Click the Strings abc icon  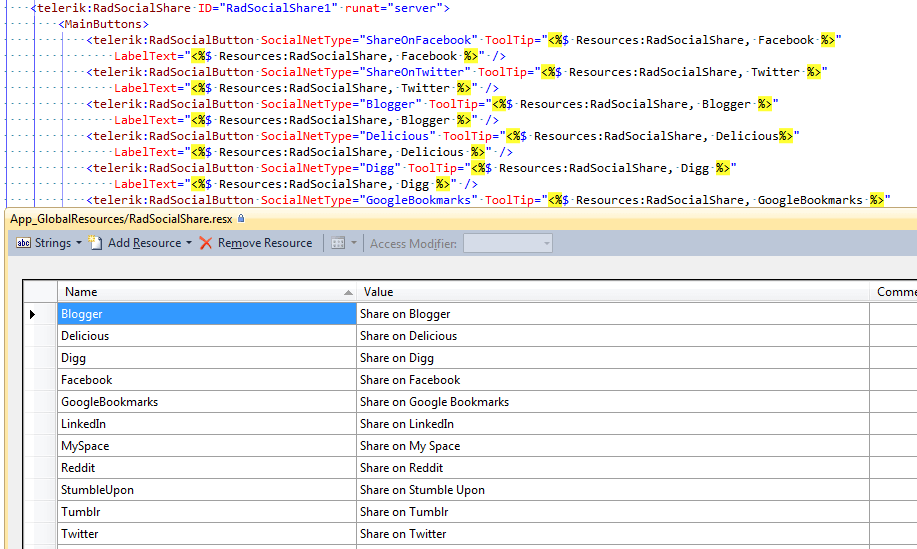[x=23, y=243]
